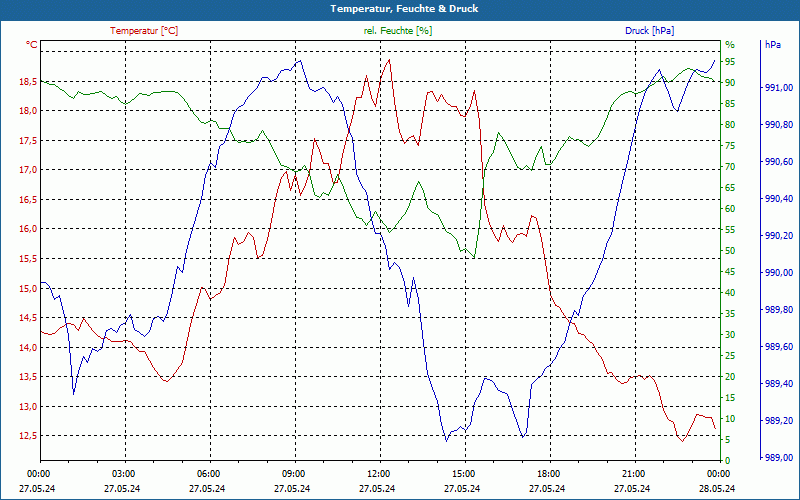Click the '°C' unit label on temperature axis
The width and height of the screenshot is (800, 500).
pyautogui.click(x=32, y=45)
